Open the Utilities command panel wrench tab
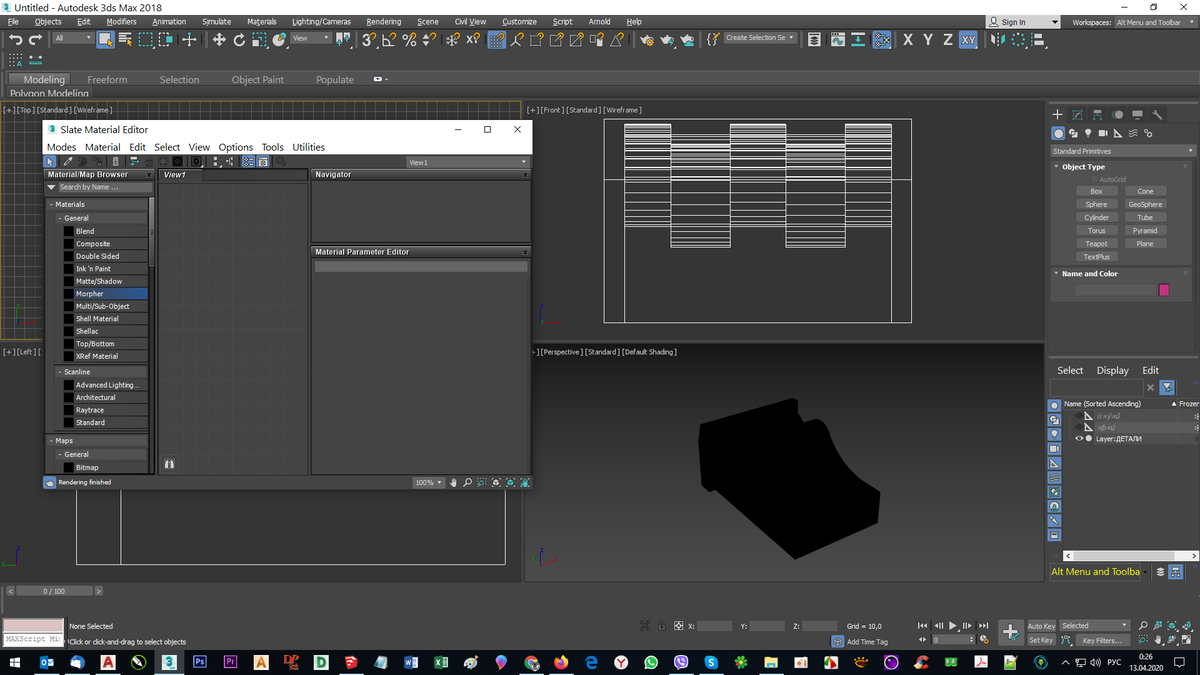This screenshot has height=675, width=1200. [1158, 114]
